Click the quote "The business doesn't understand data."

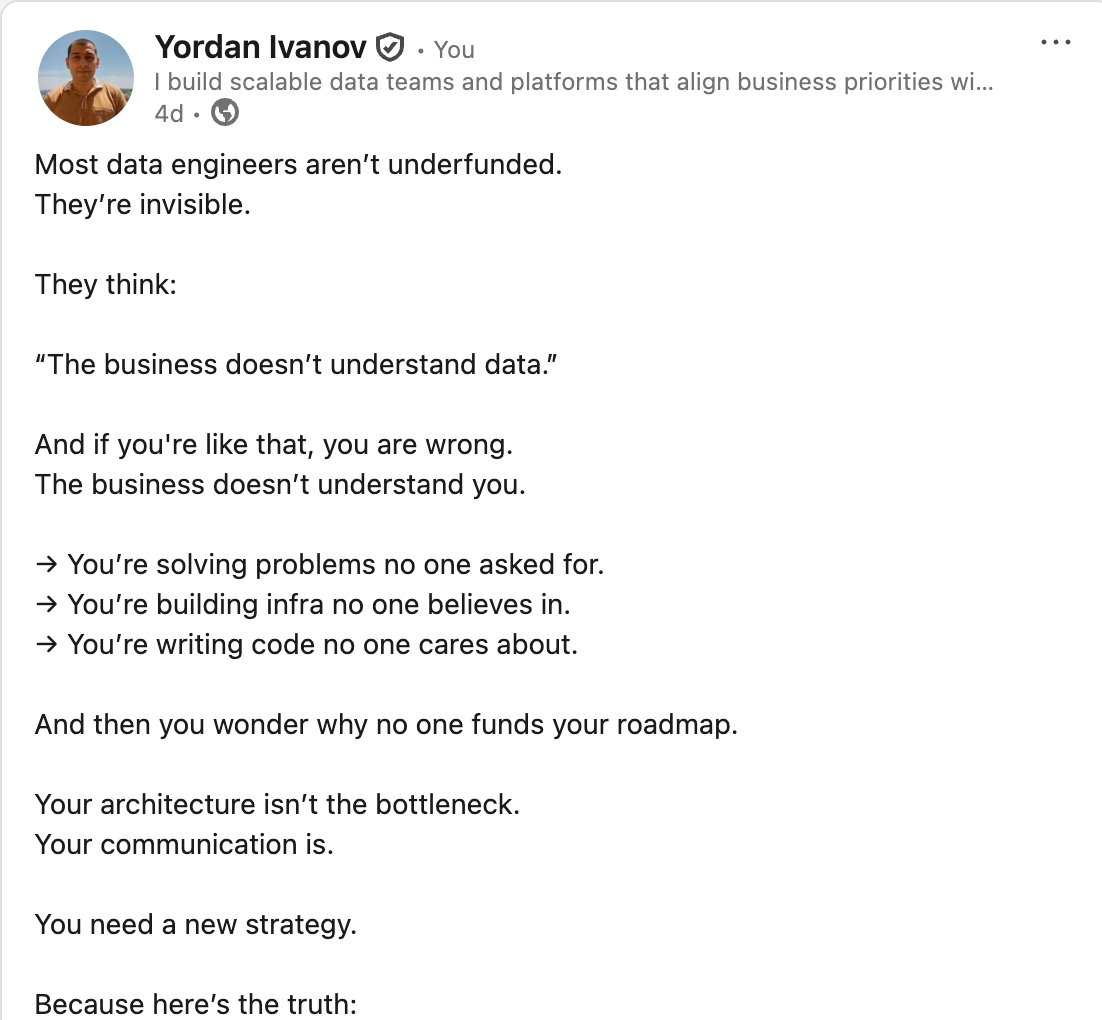pos(296,365)
